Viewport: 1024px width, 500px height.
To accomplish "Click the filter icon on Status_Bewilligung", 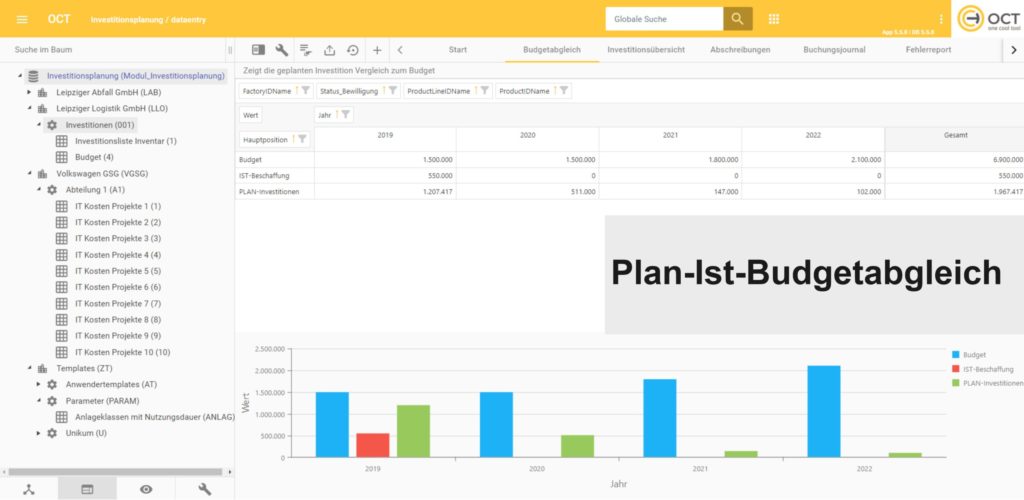I will pyautogui.click(x=392, y=91).
